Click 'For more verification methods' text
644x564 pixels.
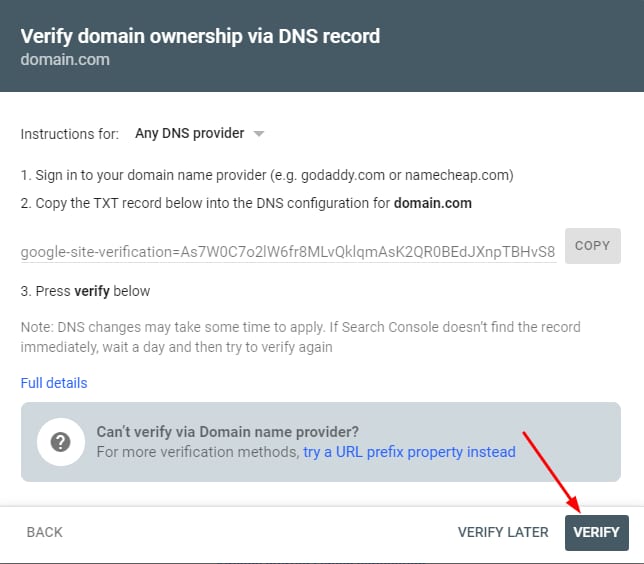197,452
